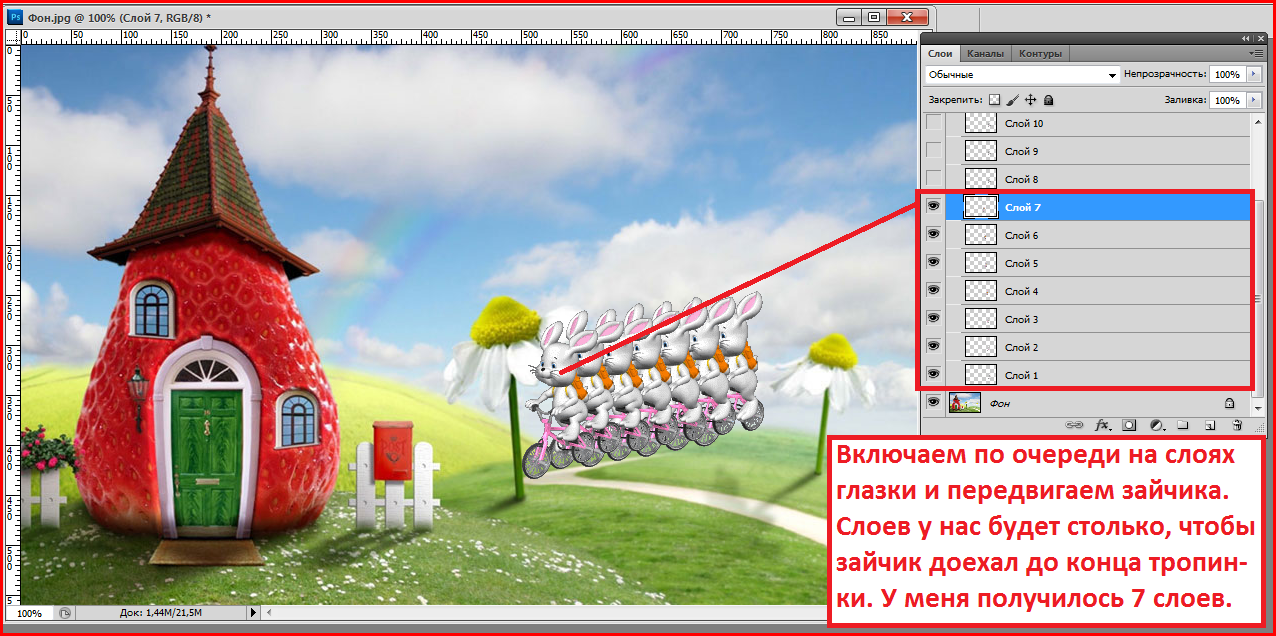Click the Слой 7 layer thumbnail
Screen dimensions: 1276x636
coord(982,207)
